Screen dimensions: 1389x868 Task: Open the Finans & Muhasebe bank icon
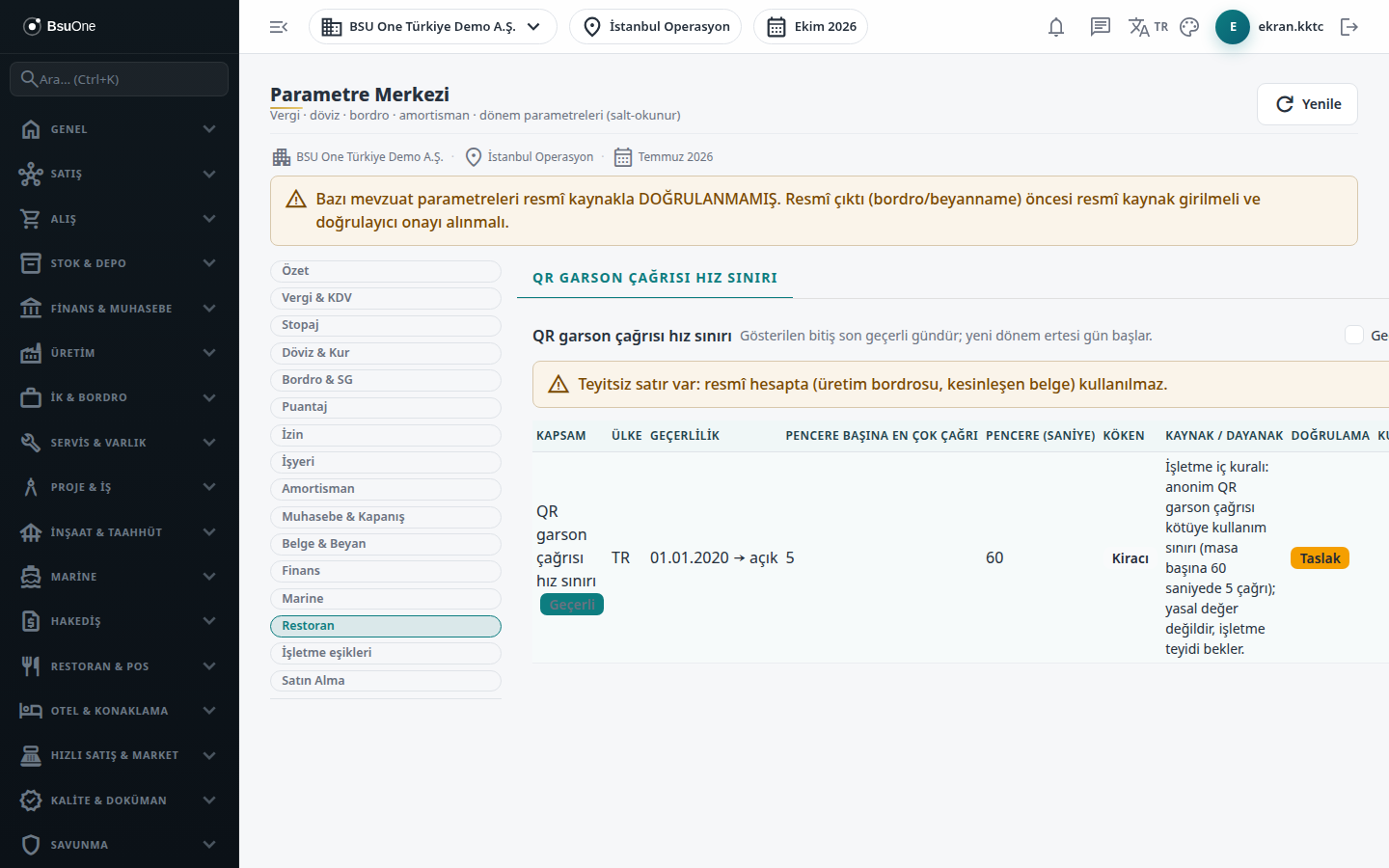pyautogui.click(x=31, y=309)
